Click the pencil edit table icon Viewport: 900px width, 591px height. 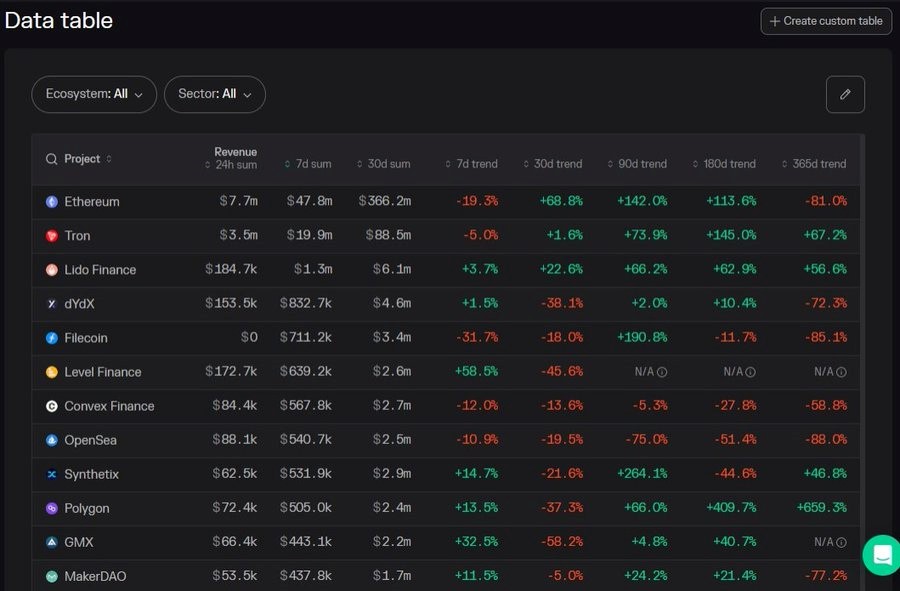845,94
